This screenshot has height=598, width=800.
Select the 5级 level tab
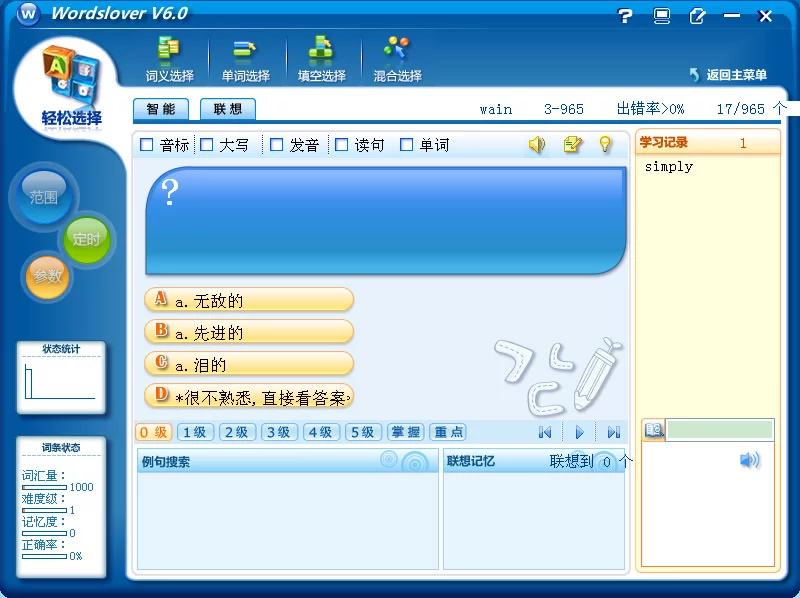363,433
